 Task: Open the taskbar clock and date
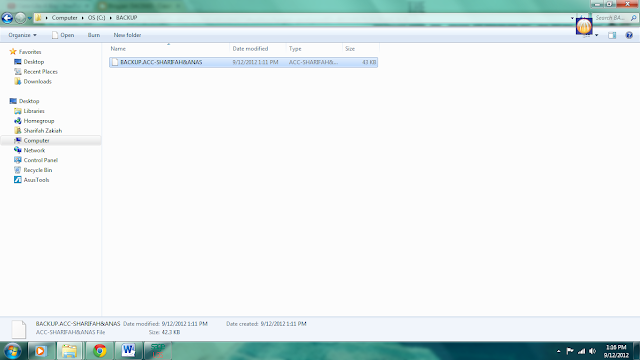pyautogui.click(x=616, y=351)
